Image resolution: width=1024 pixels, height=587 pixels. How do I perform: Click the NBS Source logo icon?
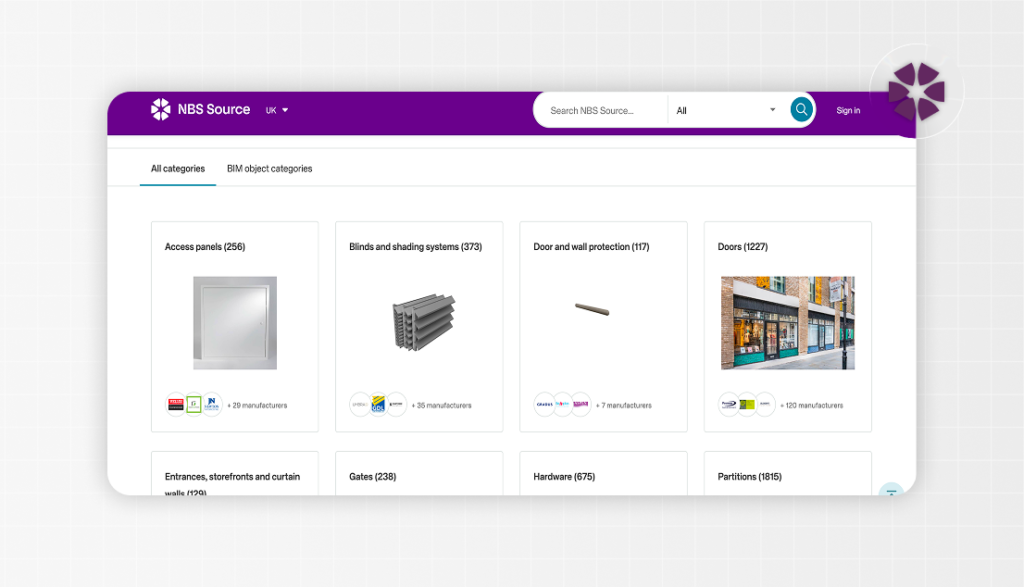(x=161, y=110)
